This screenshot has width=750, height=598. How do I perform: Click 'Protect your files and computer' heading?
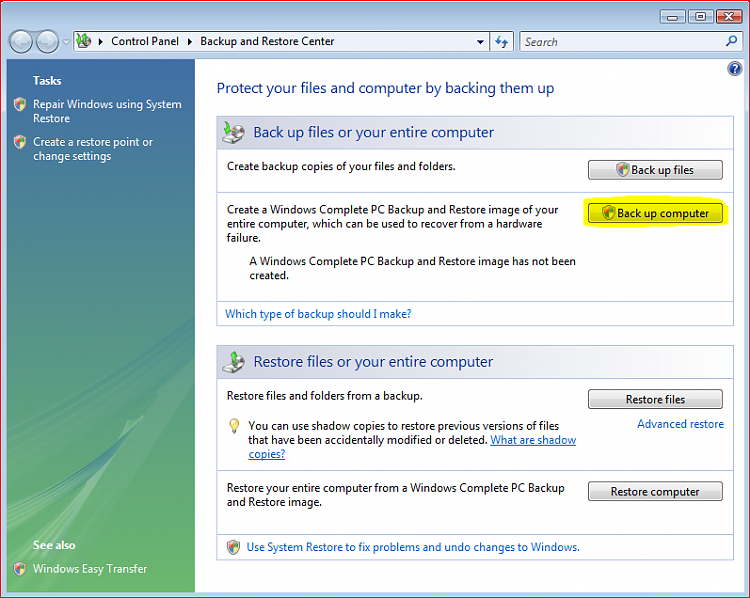click(385, 88)
